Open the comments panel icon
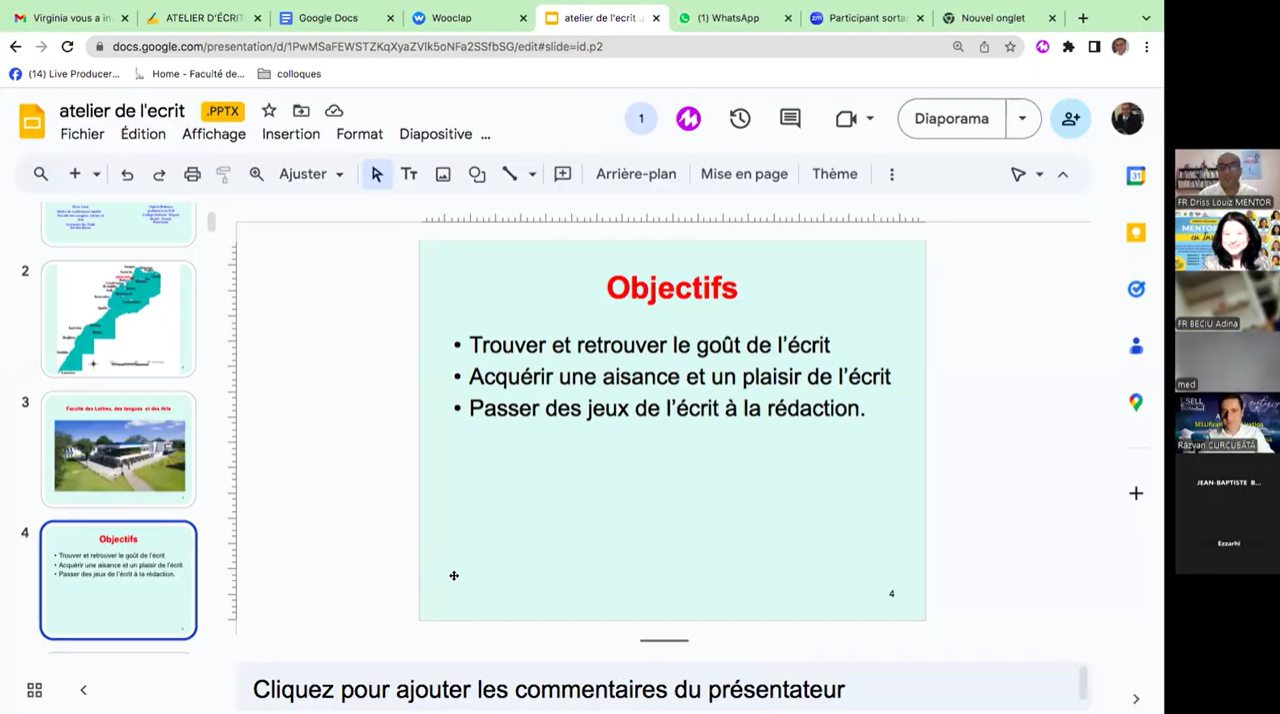 point(790,119)
